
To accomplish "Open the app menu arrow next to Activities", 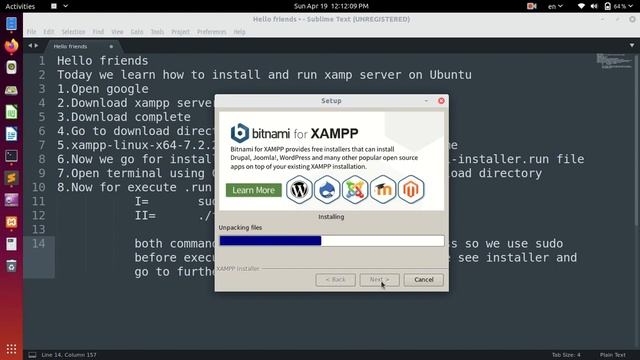I will click(65, 6).
